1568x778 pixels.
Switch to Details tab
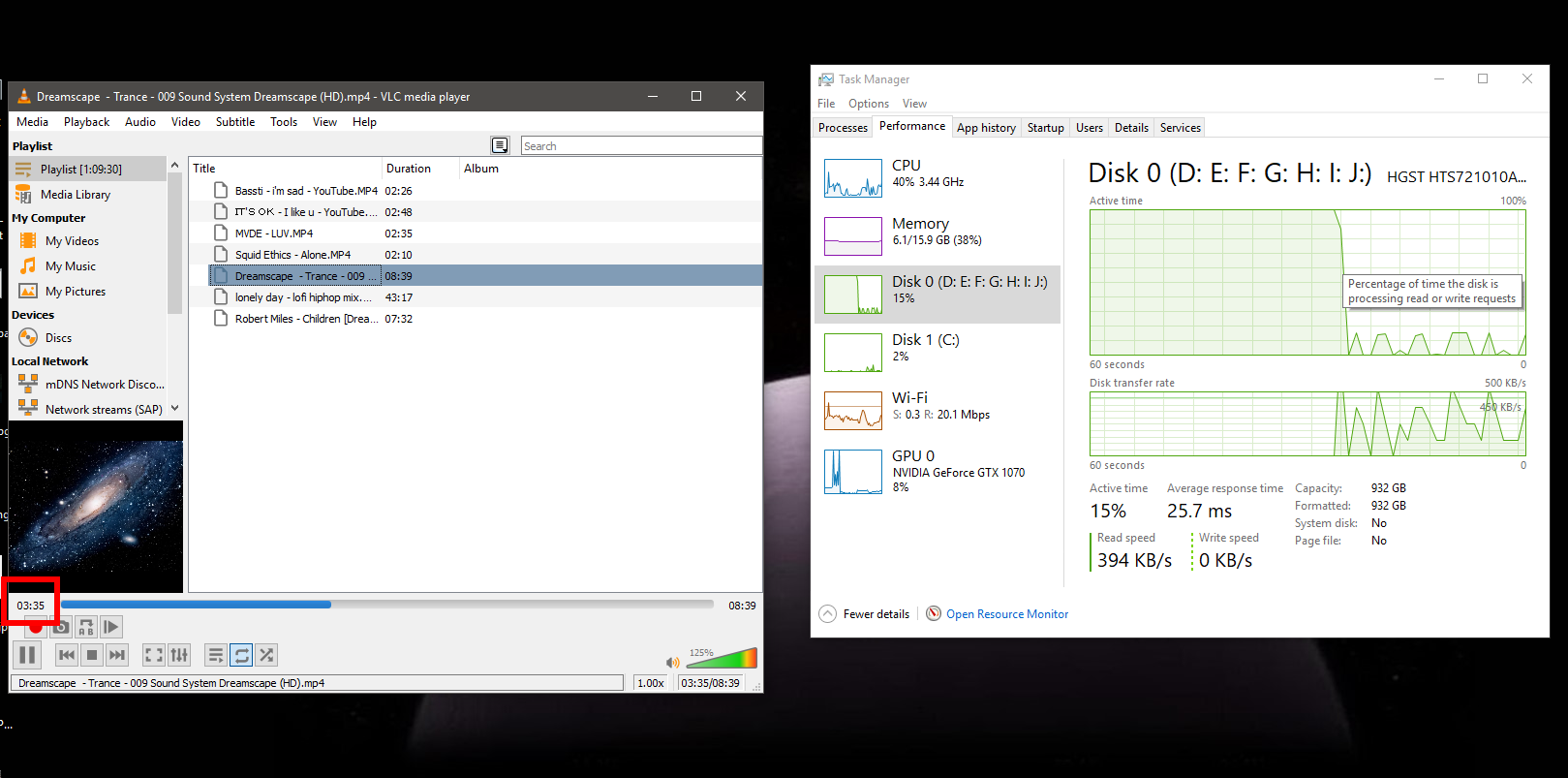click(x=1131, y=128)
